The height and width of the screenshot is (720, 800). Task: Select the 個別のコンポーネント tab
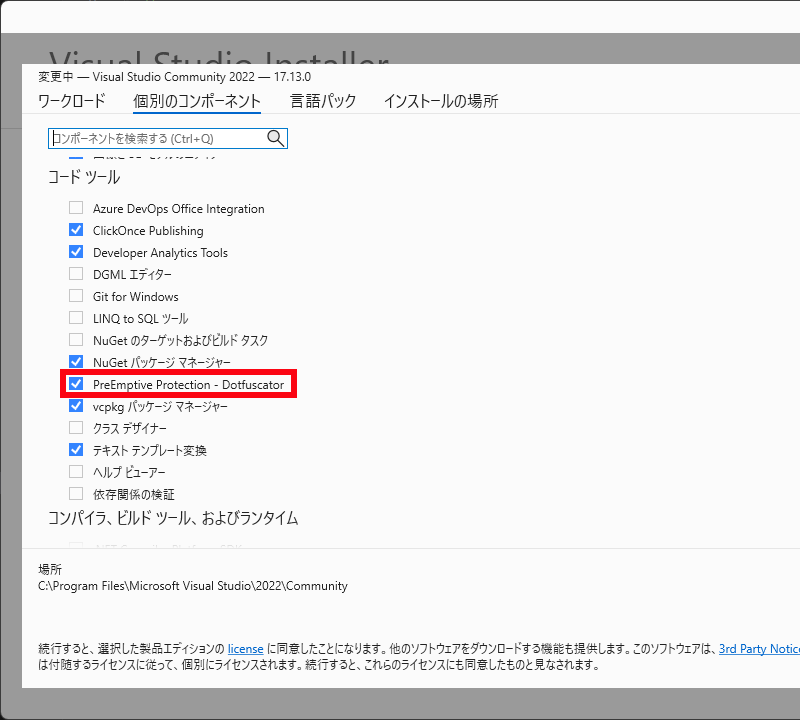[197, 101]
